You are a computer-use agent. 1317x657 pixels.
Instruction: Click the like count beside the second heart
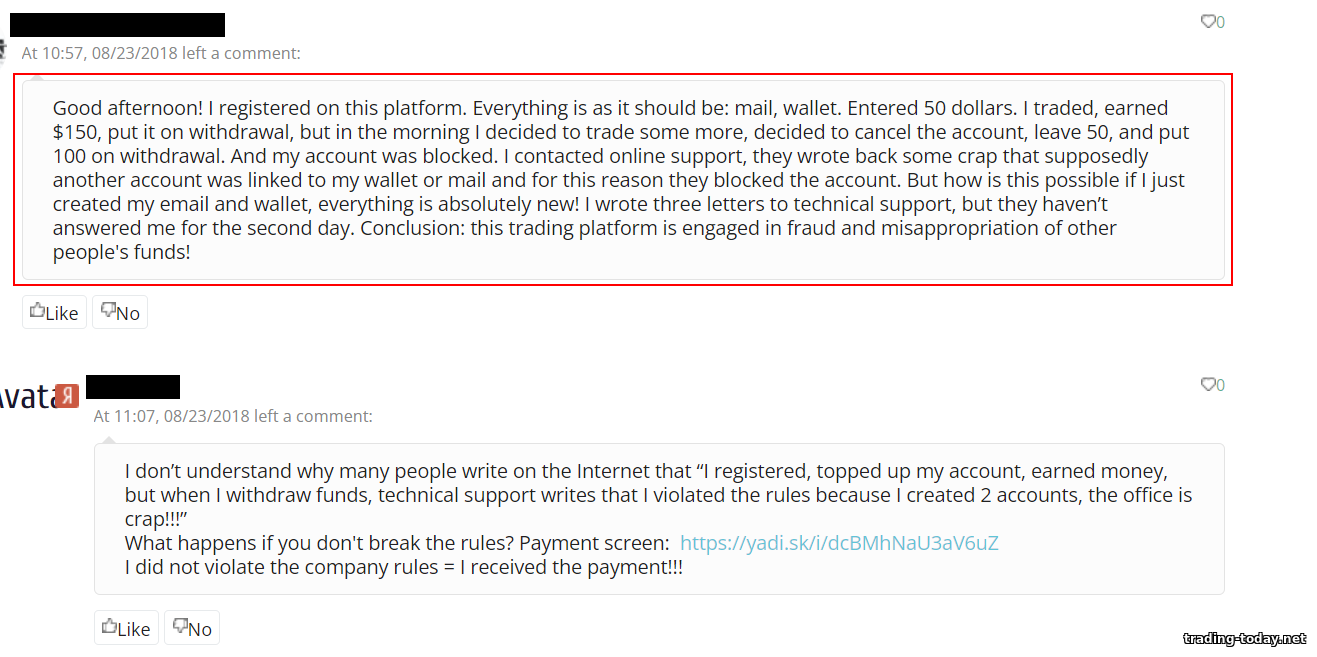click(1220, 385)
